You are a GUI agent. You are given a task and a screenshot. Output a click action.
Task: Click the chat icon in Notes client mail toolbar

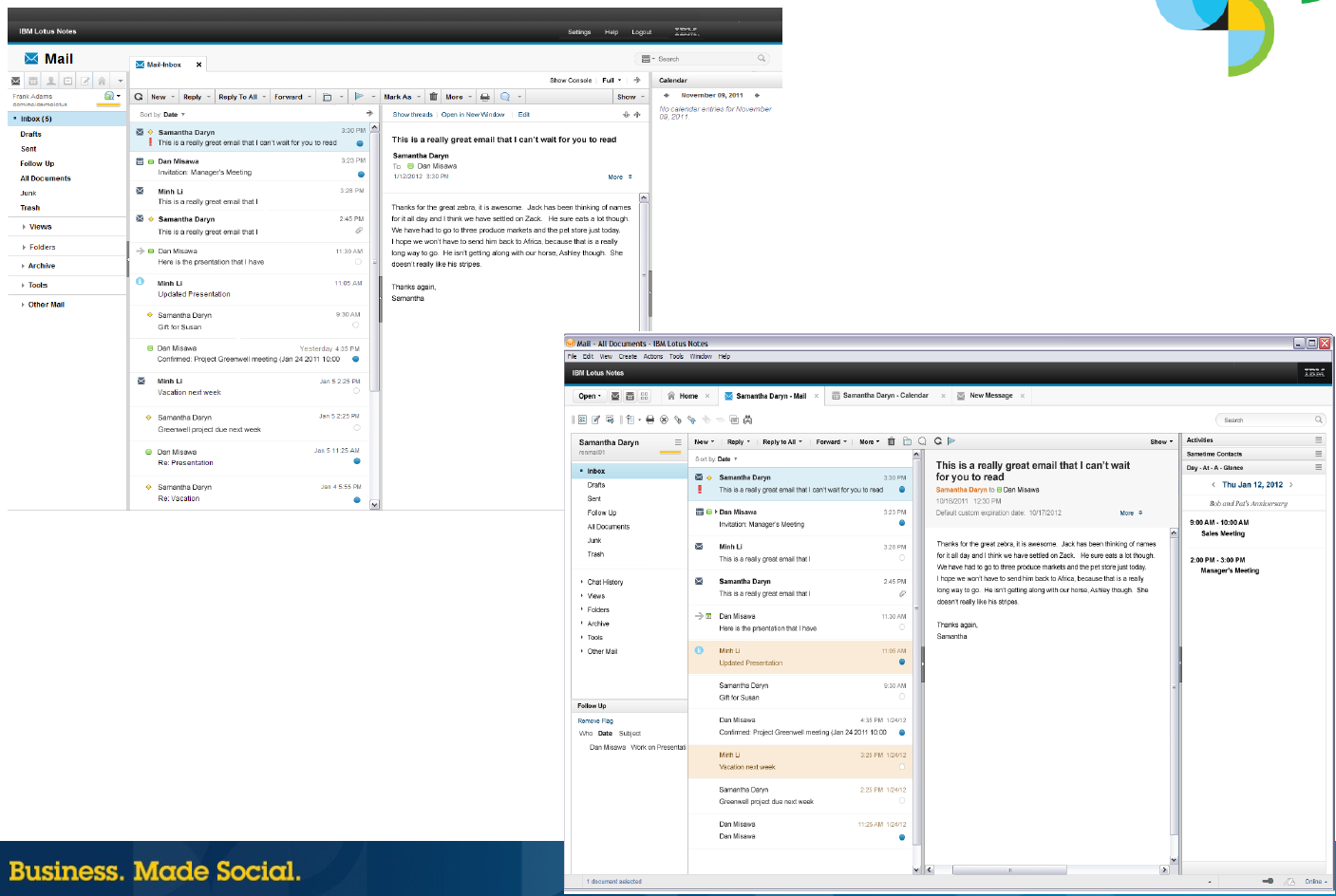922,441
